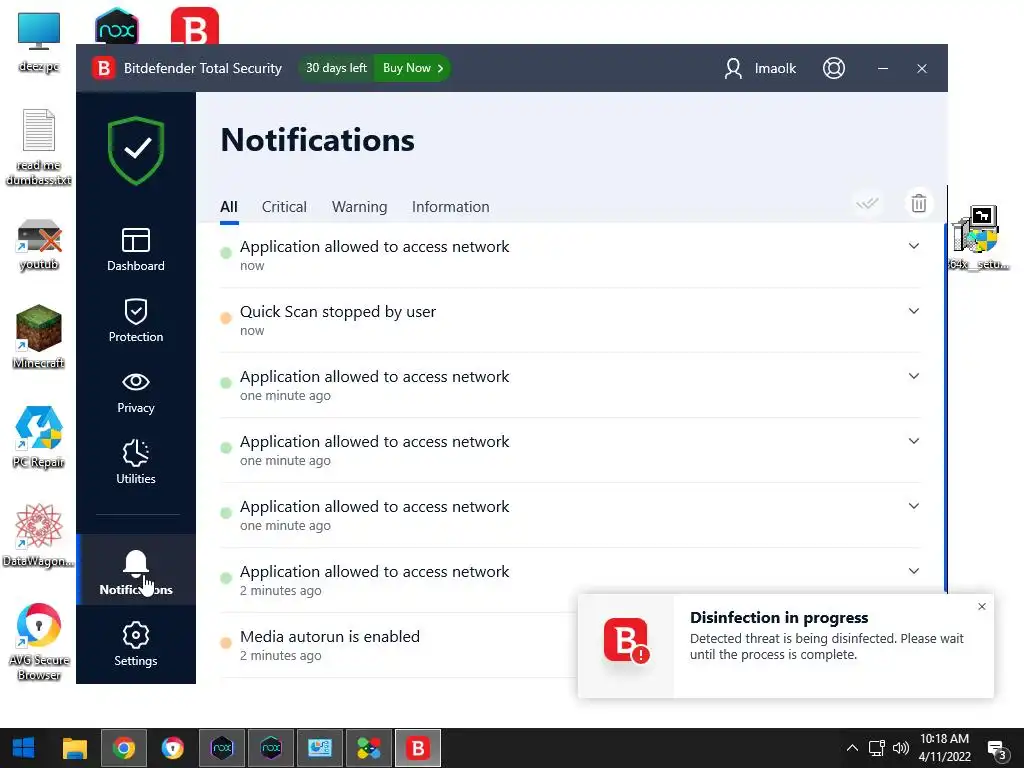The height and width of the screenshot is (768, 1024).
Task: Select the DataWagon desktop shortcut
Action: tap(39, 536)
